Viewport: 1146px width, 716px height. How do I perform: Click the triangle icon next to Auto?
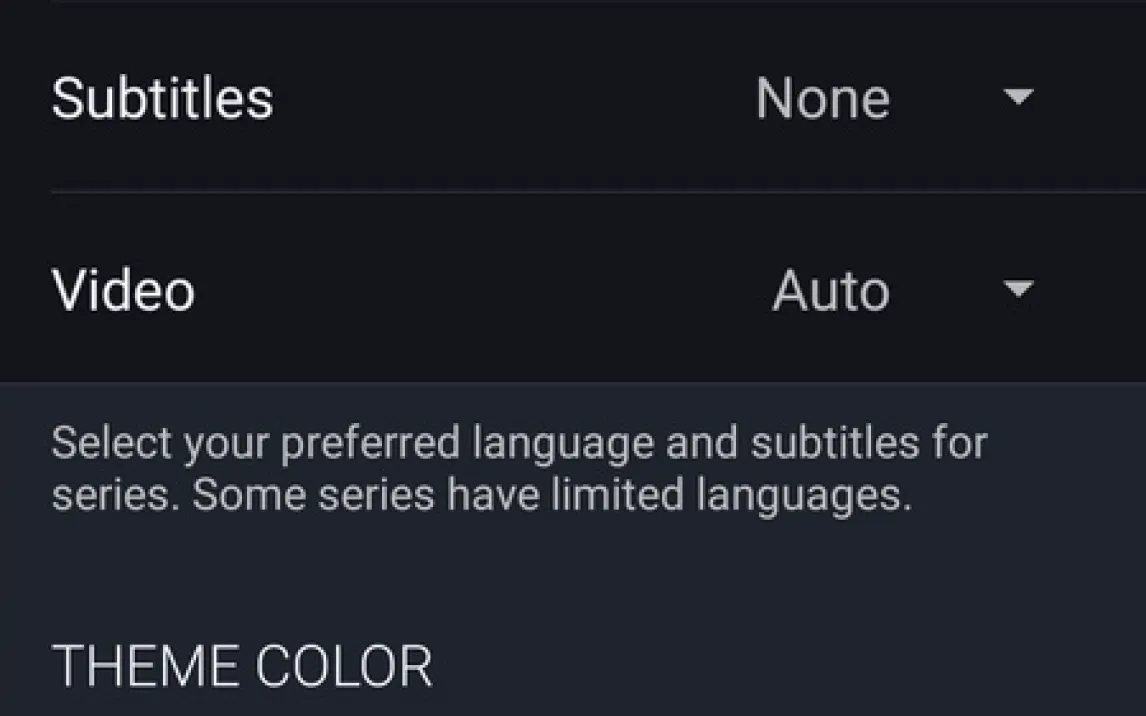click(x=1018, y=290)
